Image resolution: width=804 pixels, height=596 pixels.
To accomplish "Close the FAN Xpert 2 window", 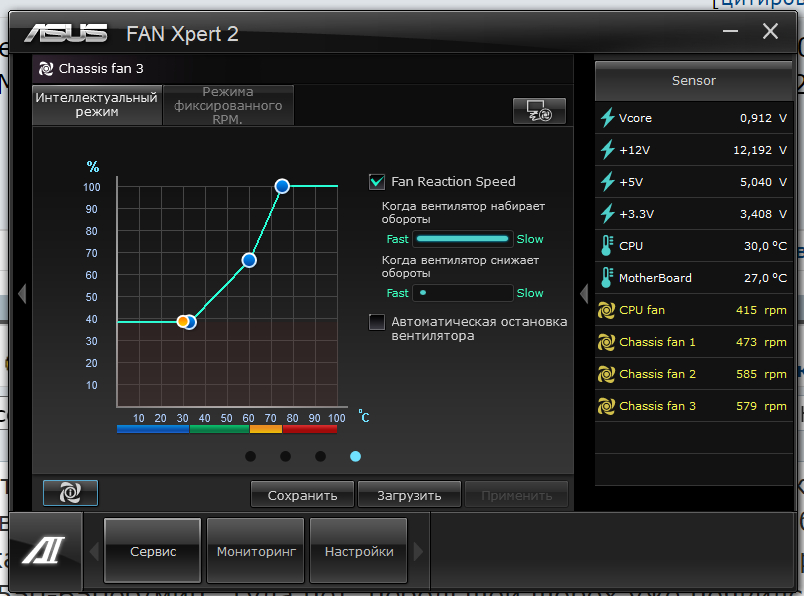I will coord(770,31).
